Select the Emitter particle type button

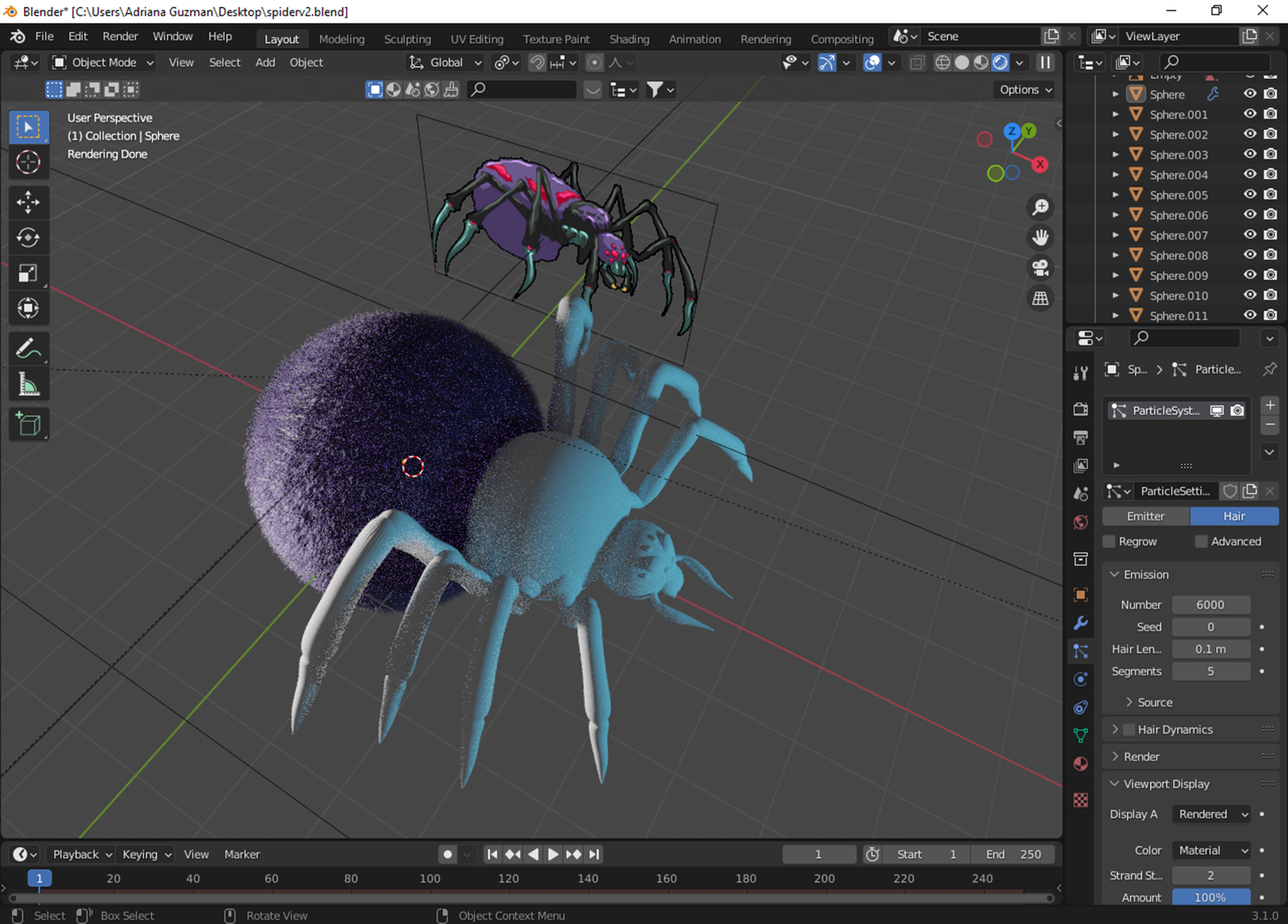(x=1145, y=516)
